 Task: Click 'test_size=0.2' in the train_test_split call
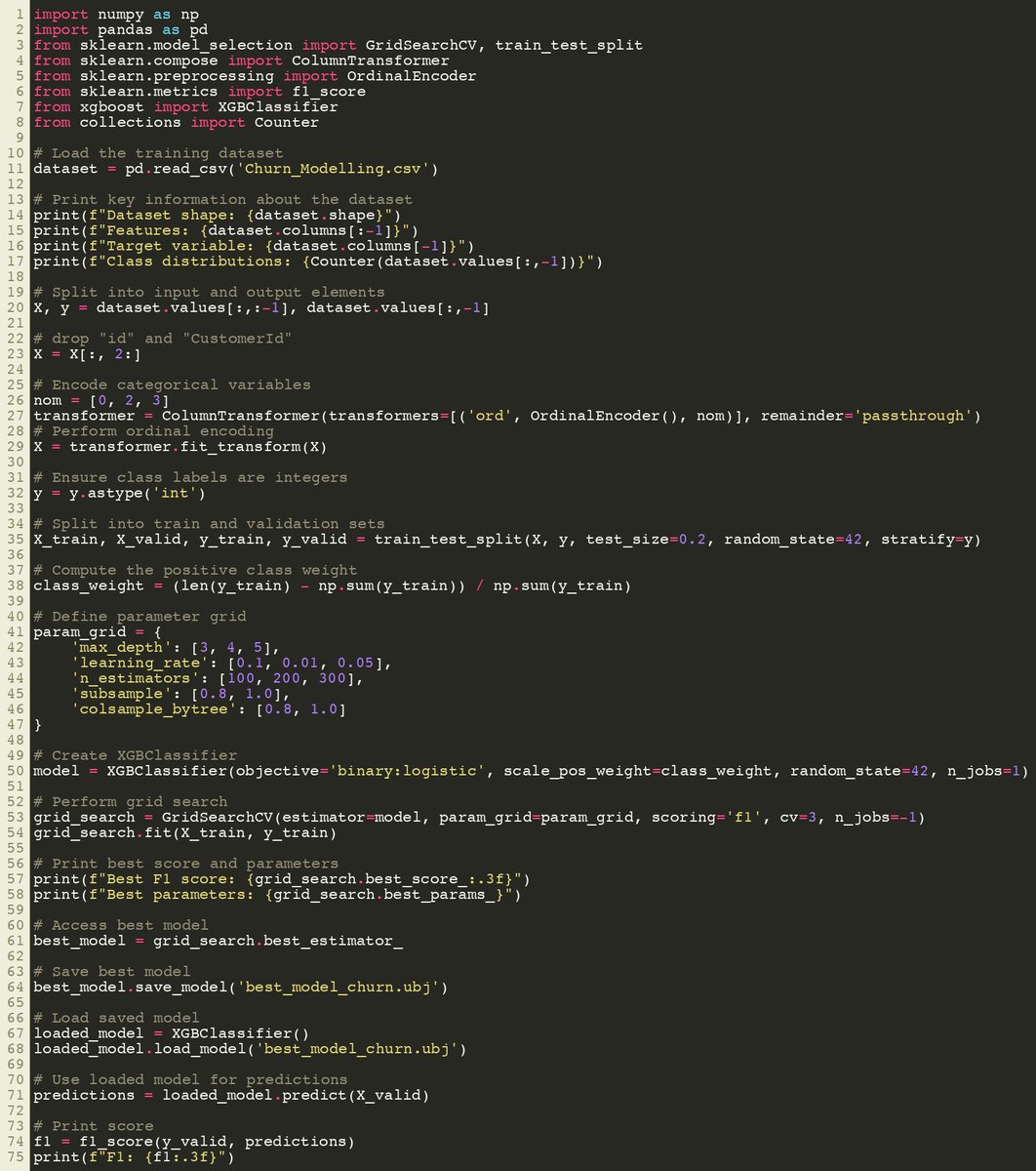click(645, 540)
